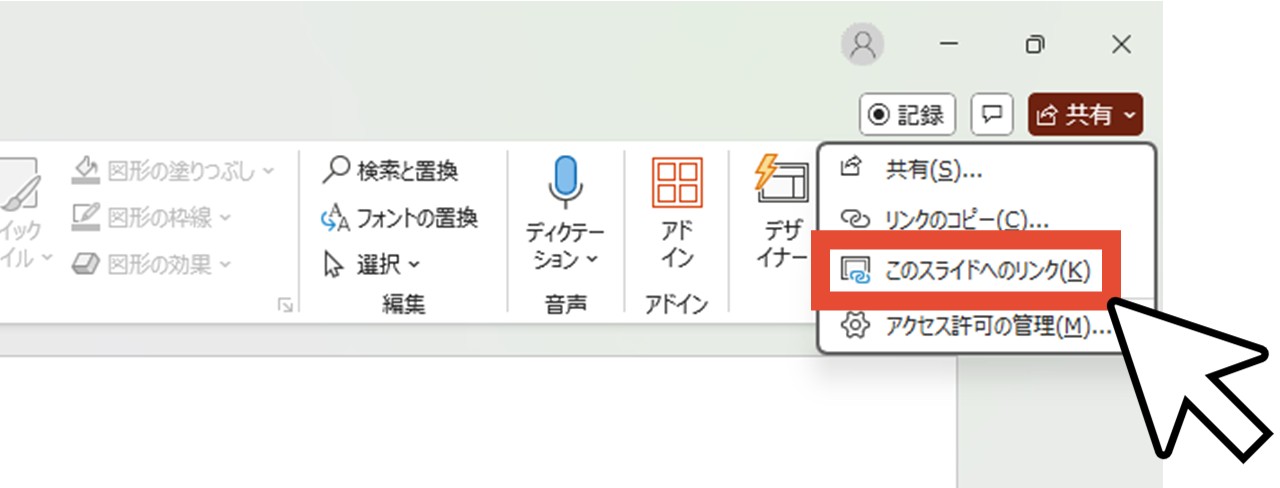This screenshot has height=488, width=1280.
Task: Minimize the PowerPoint window
Action: [x=949, y=44]
